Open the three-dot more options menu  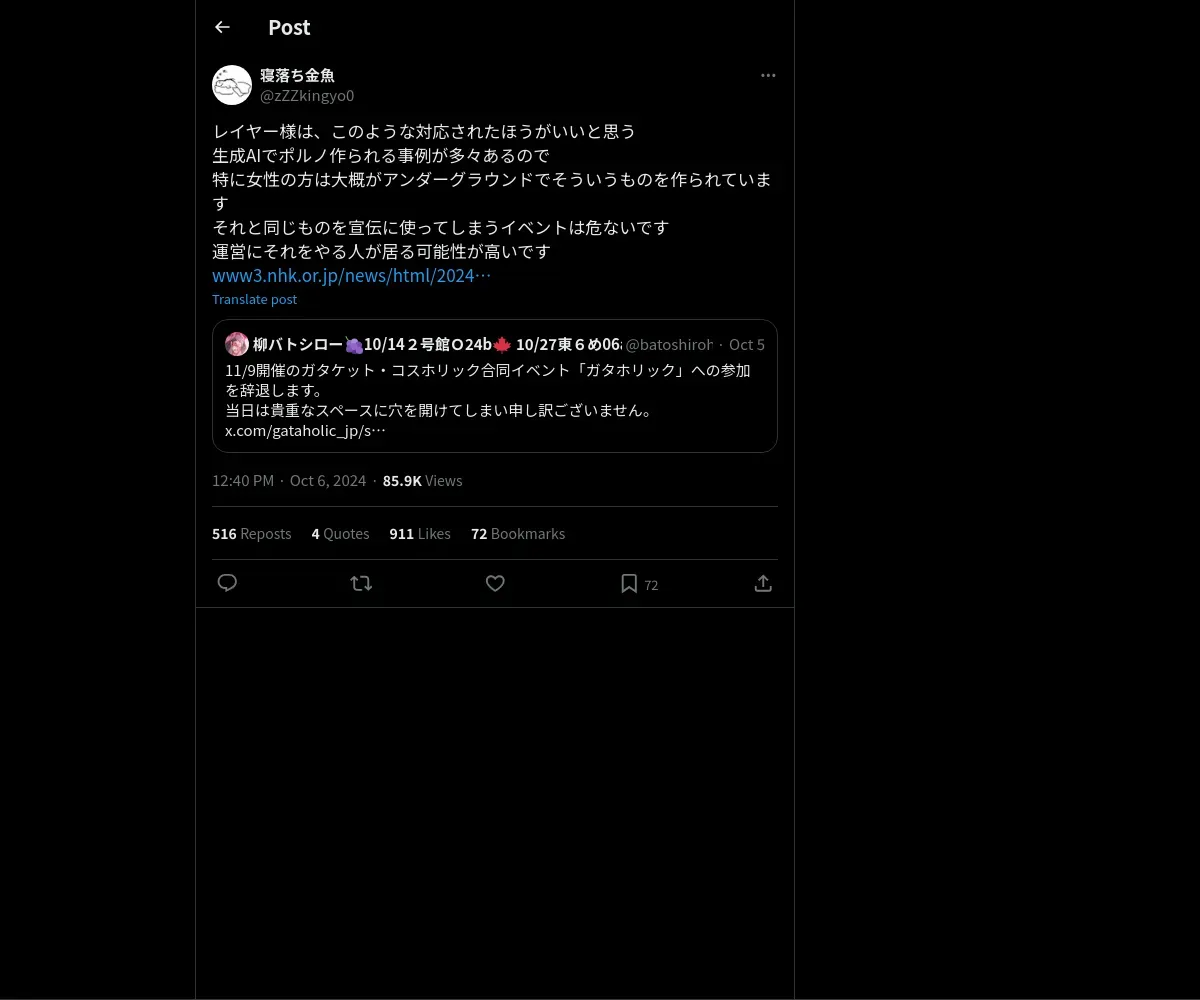point(768,75)
